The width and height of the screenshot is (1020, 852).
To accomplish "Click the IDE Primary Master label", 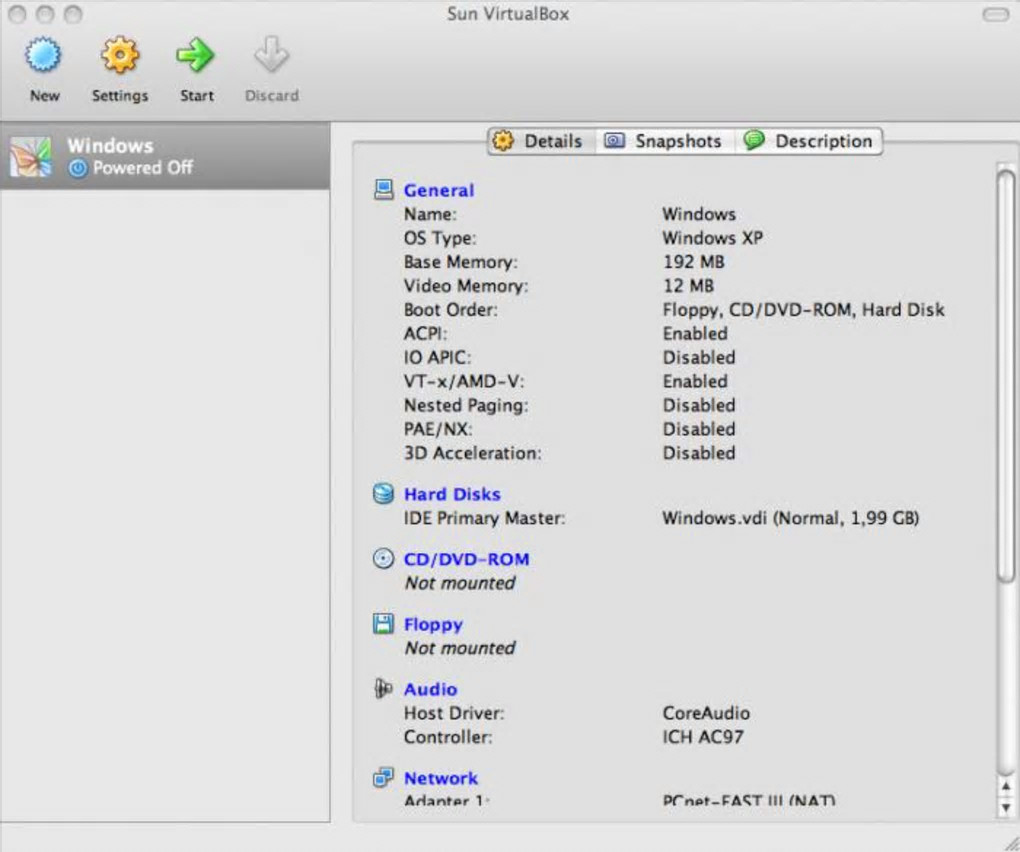I will pos(485,518).
